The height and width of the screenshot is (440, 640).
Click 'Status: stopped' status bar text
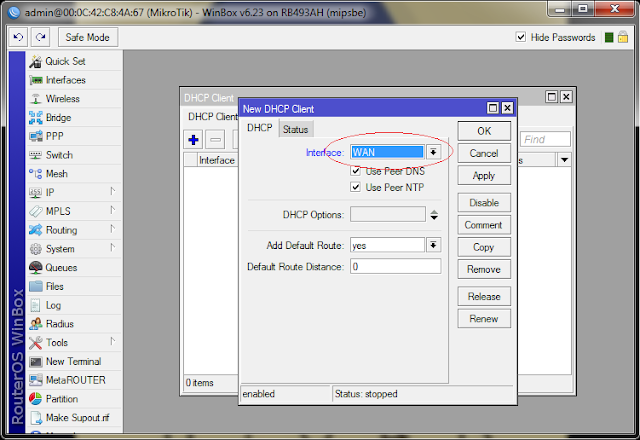[366, 394]
